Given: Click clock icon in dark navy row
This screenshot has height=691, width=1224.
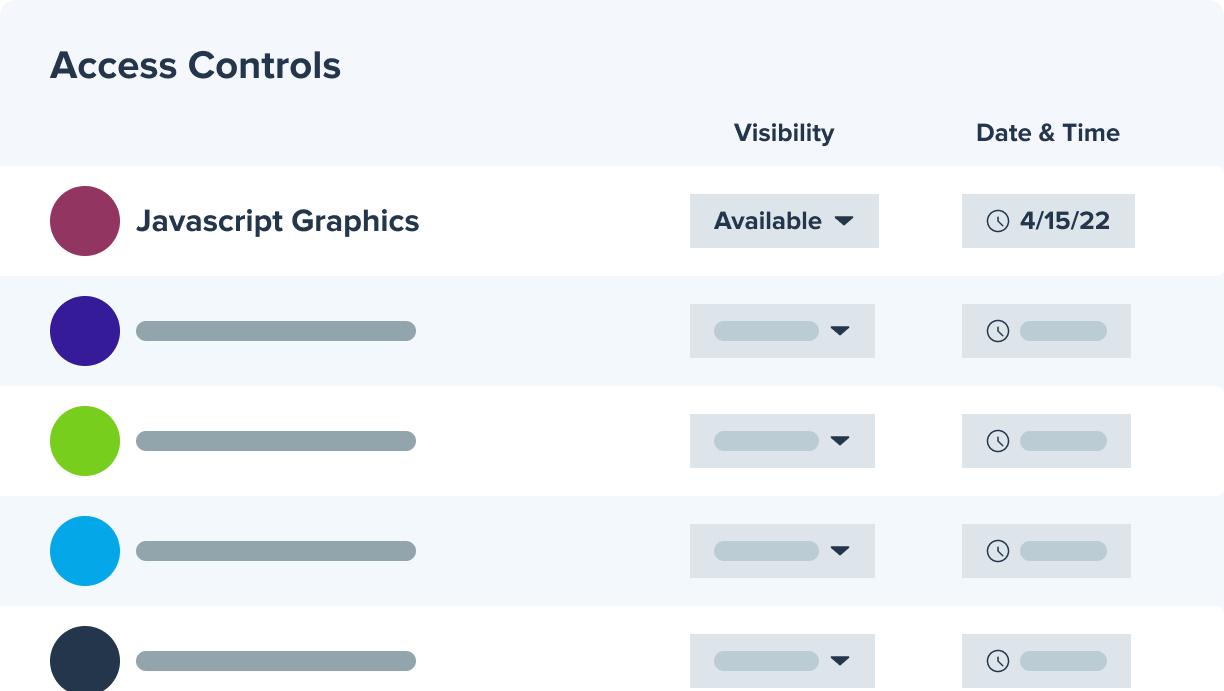Looking at the screenshot, I should click(997, 661).
